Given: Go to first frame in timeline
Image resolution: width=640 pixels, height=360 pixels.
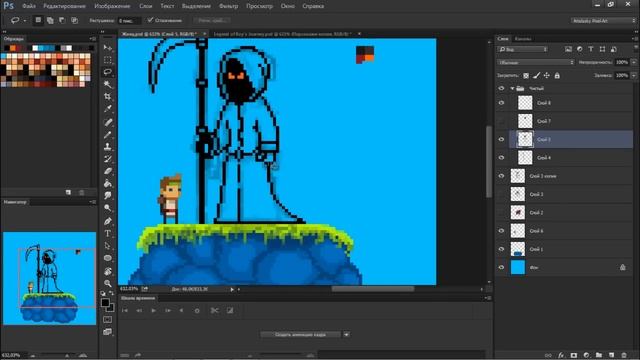Looking at the screenshot, I should click(x=125, y=310).
